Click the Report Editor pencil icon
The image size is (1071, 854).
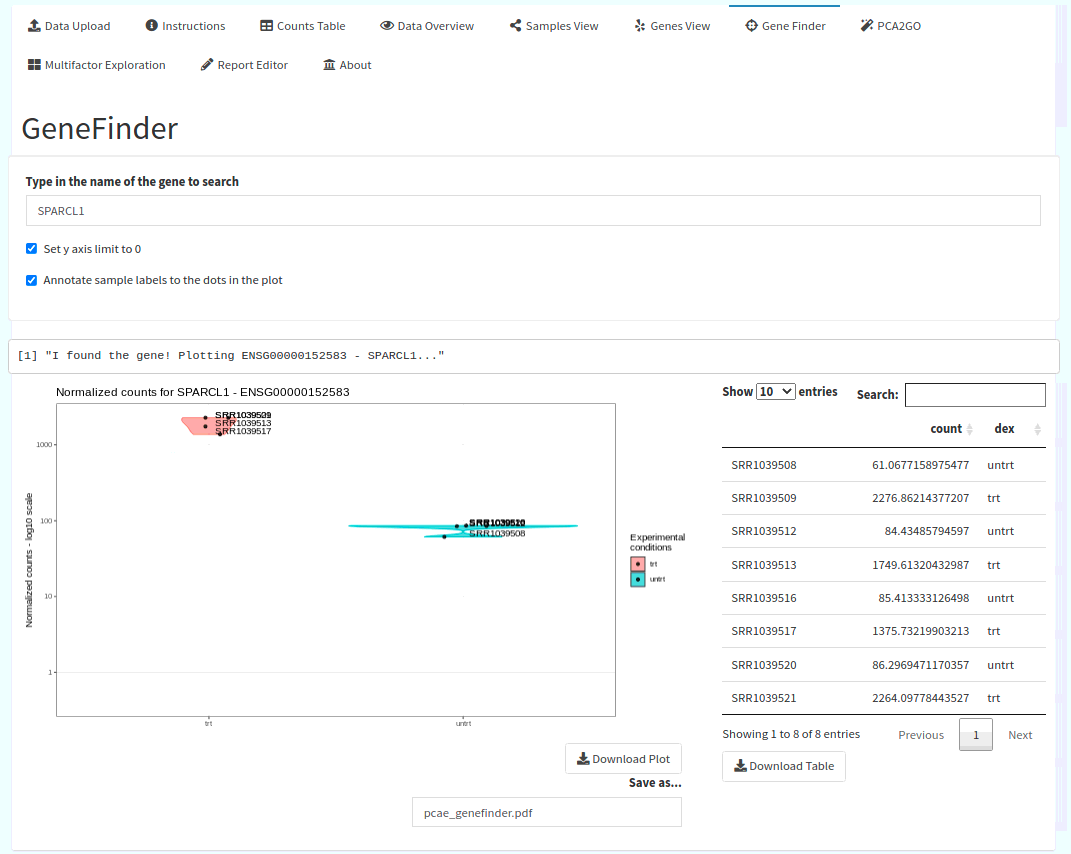point(207,65)
